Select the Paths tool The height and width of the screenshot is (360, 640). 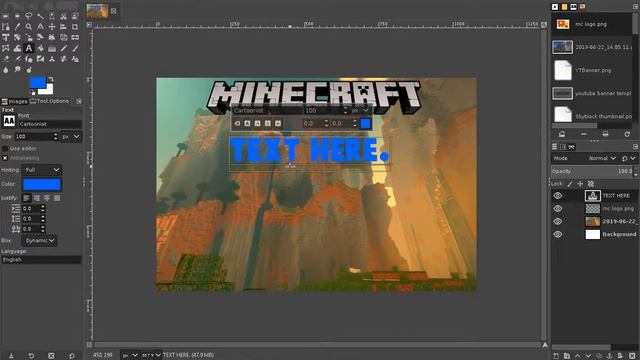pyautogui.click(x=5, y=27)
